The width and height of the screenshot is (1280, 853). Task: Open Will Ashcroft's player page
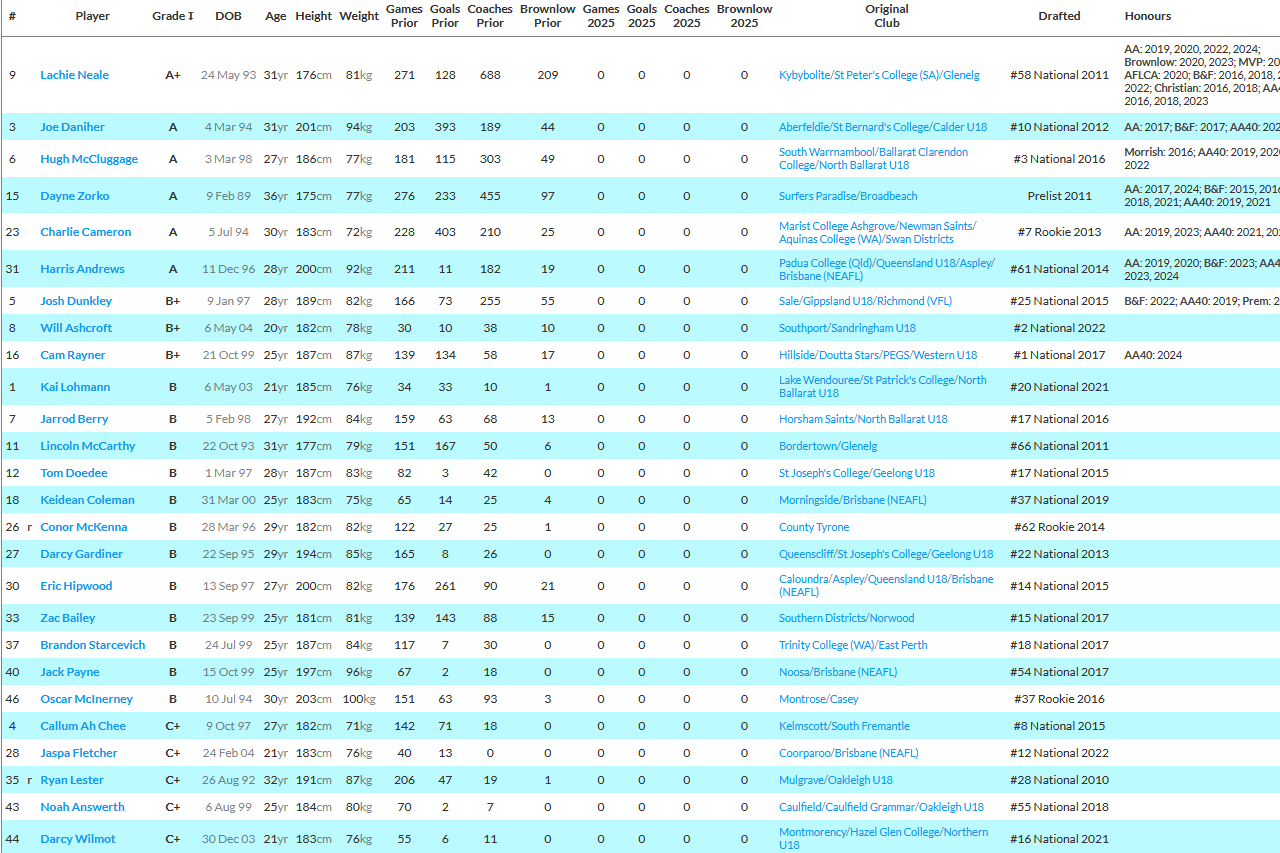76,328
